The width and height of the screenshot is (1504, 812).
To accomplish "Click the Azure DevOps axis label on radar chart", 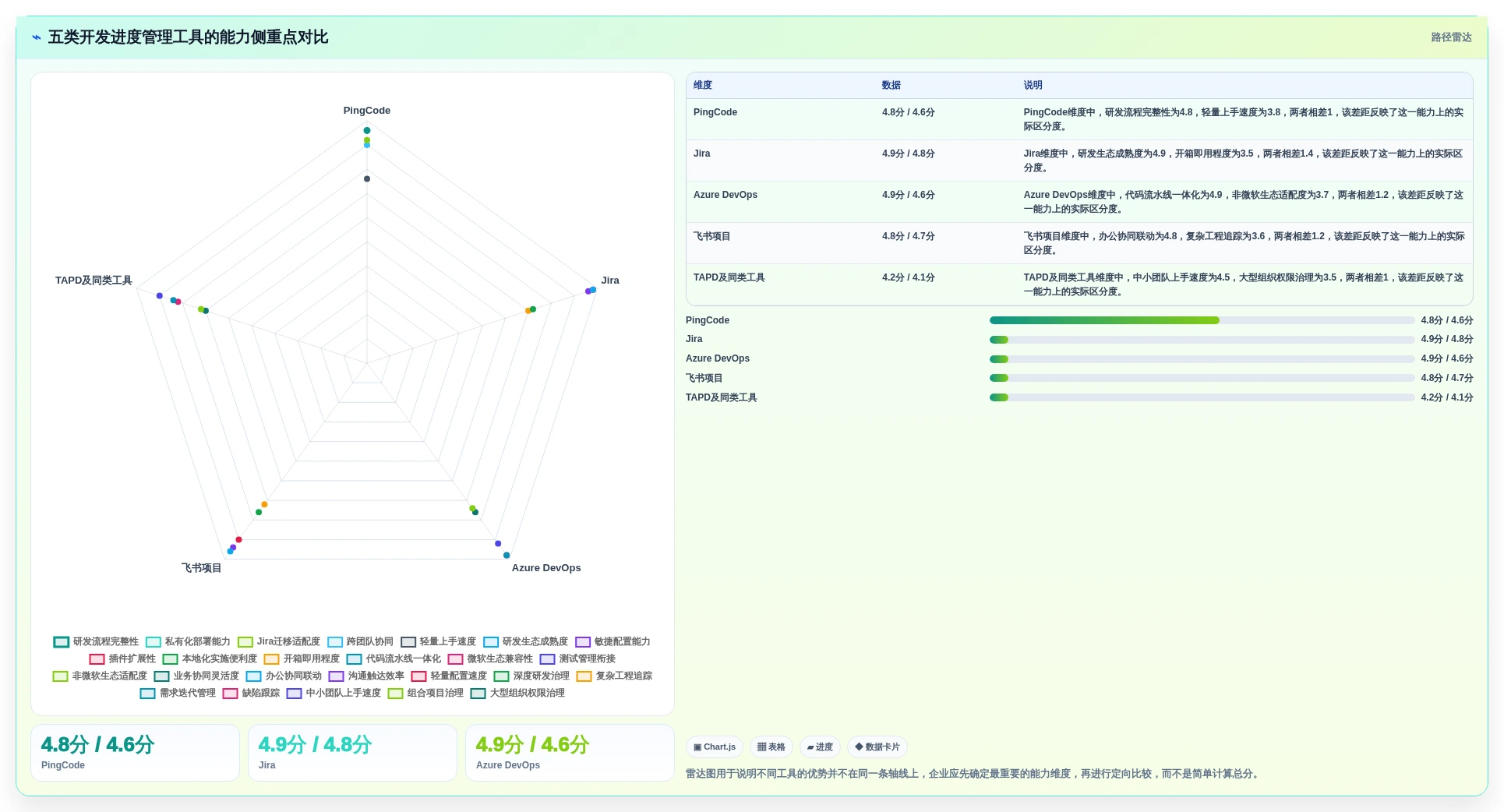I will coord(546,568).
